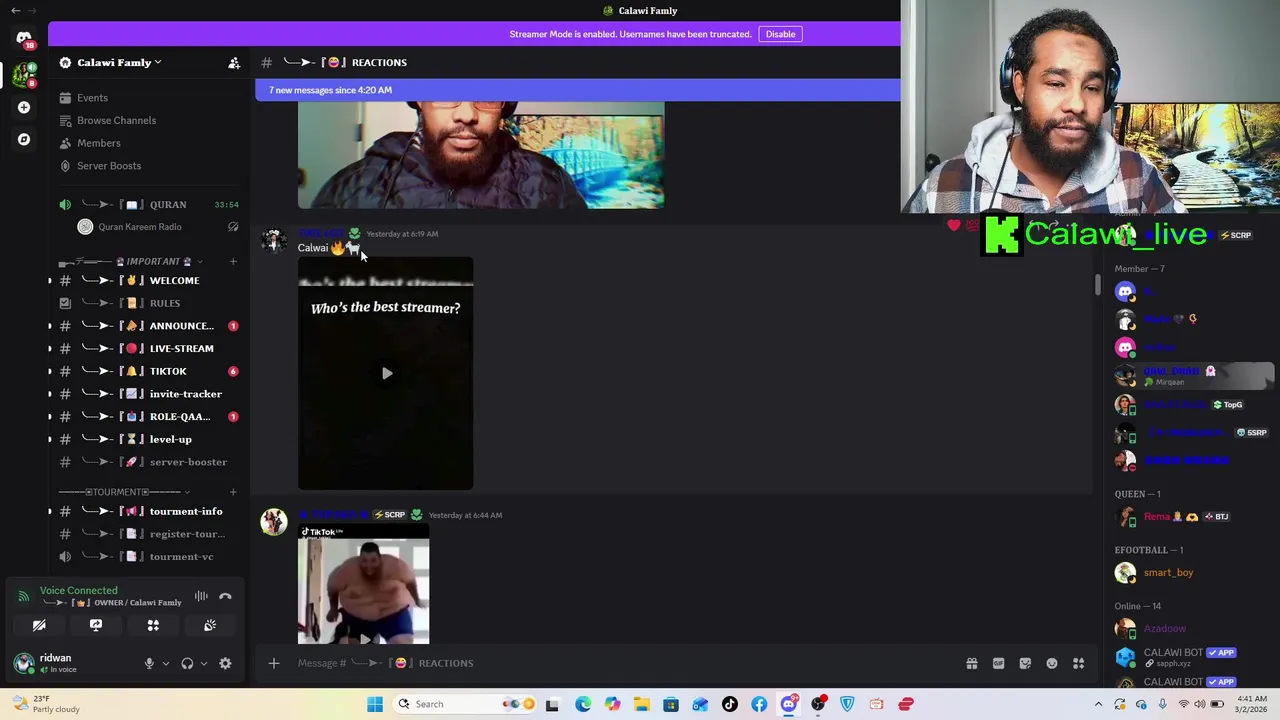
Task: Open user settings gear
Action: [225, 663]
